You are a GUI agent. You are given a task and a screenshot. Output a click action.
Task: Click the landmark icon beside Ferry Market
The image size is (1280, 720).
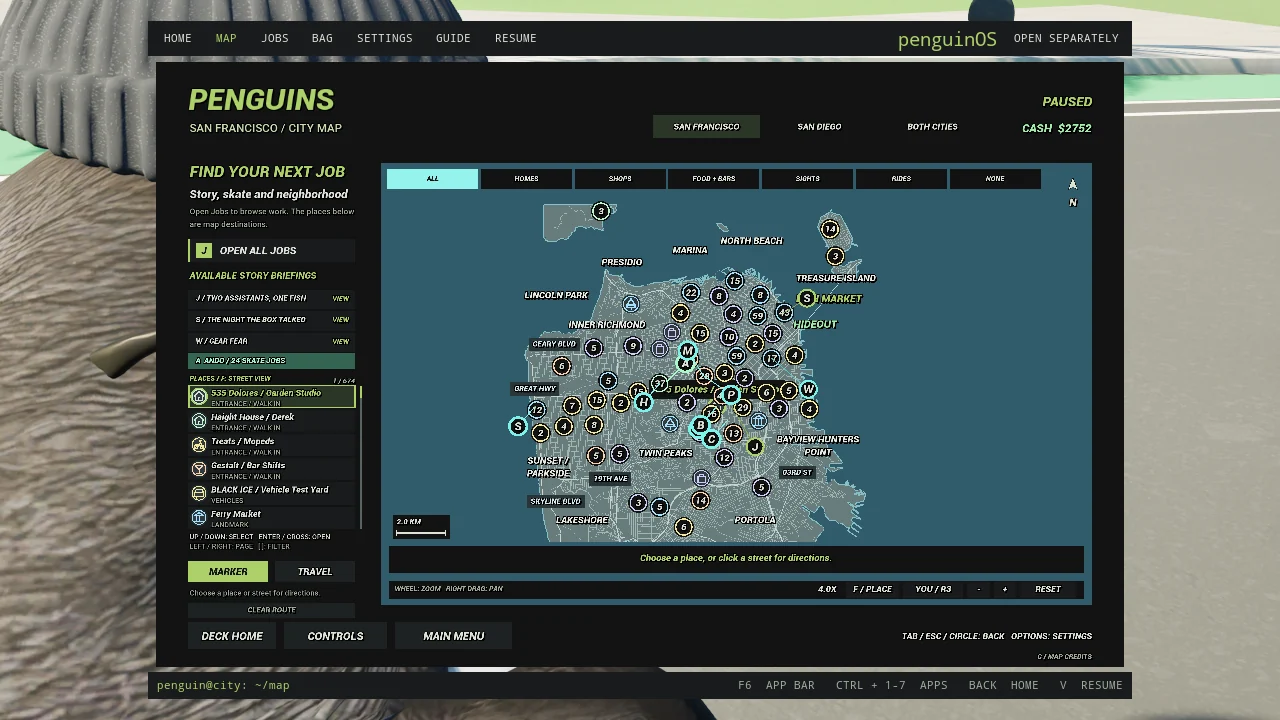199,517
